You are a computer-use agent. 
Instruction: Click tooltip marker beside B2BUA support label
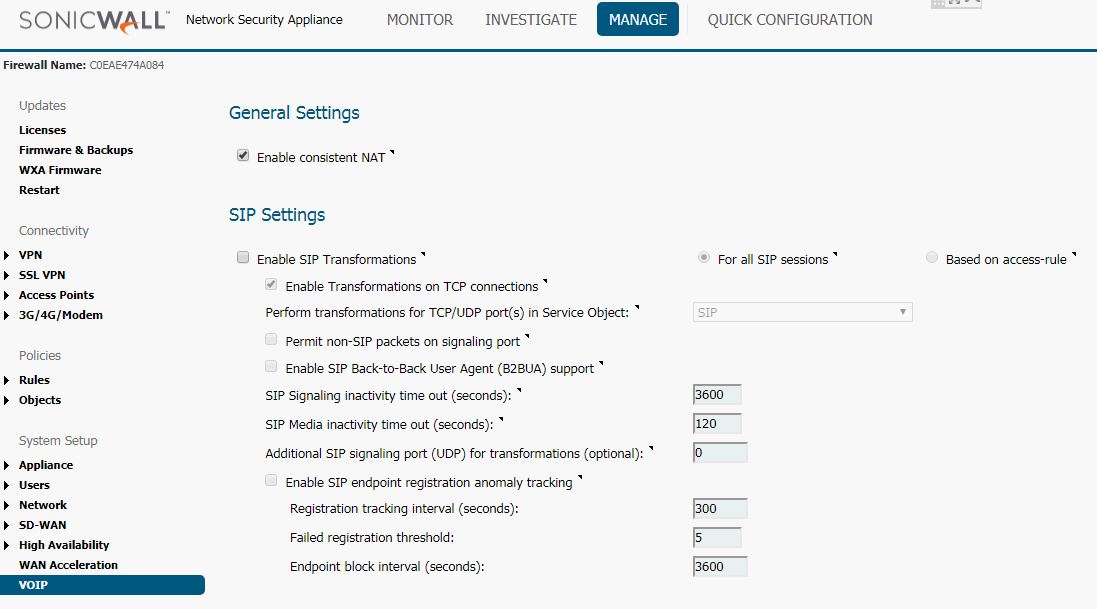[601, 363]
